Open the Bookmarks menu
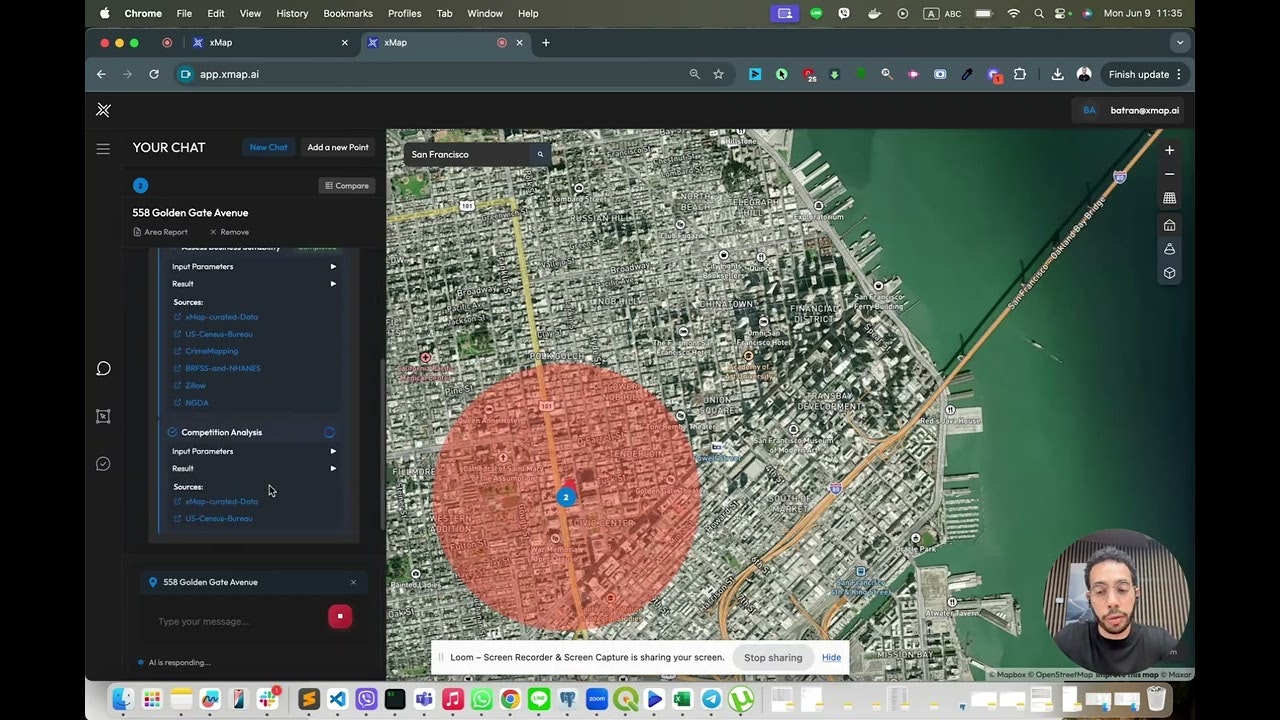Viewport: 1280px width, 720px height. click(348, 13)
